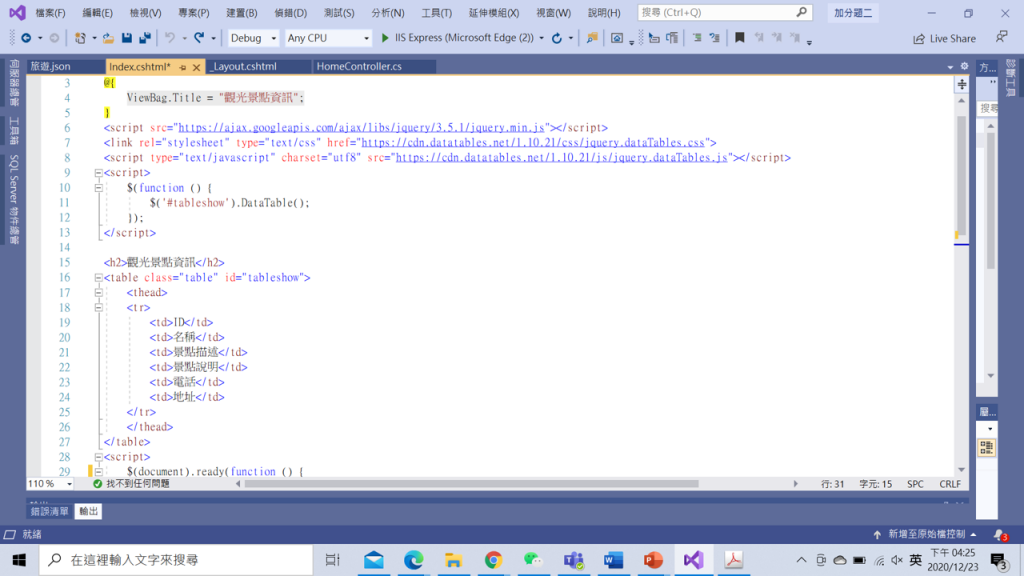Click the search magnifier in the title search box

(x=801, y=12)
